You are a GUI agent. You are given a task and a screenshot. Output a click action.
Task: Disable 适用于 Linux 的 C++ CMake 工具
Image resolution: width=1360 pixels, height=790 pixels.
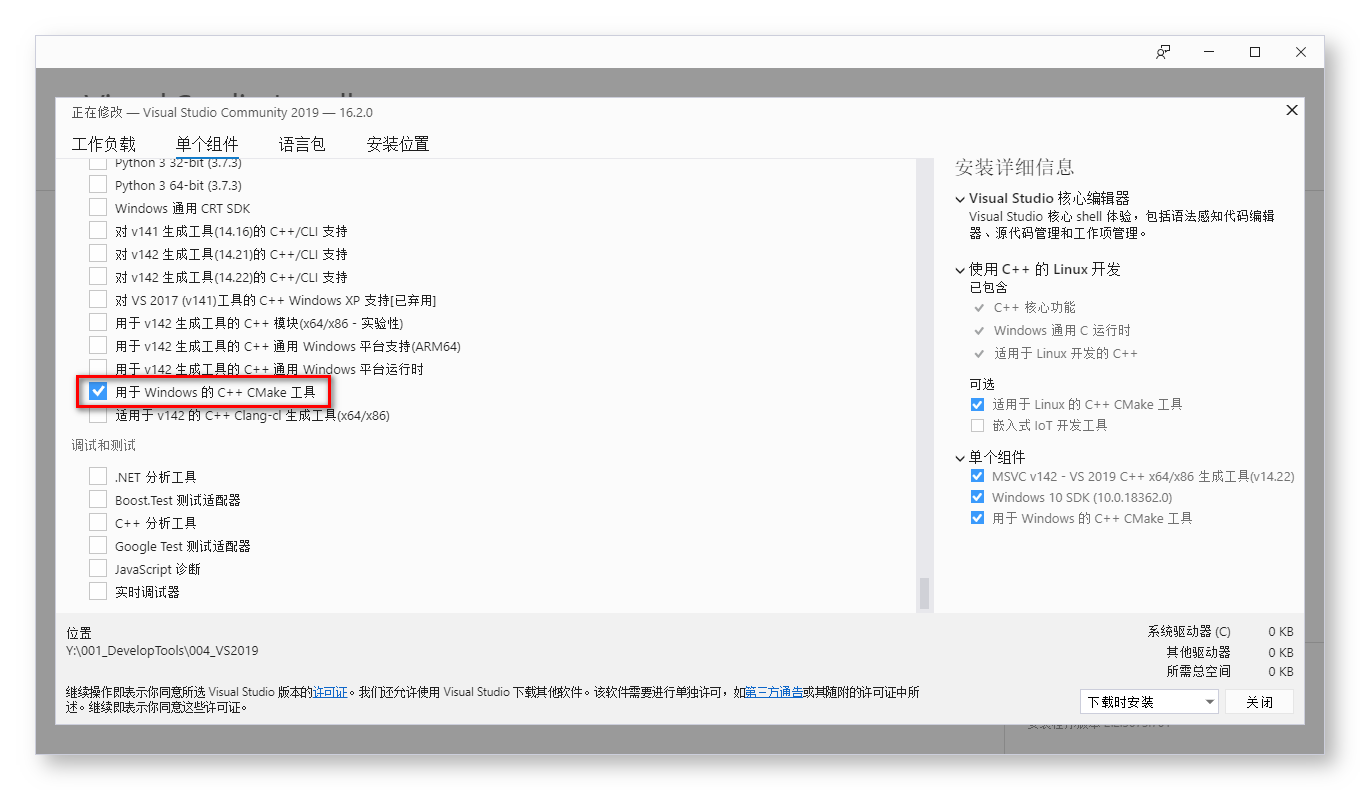pyautogui.click(x=976, y=404)
